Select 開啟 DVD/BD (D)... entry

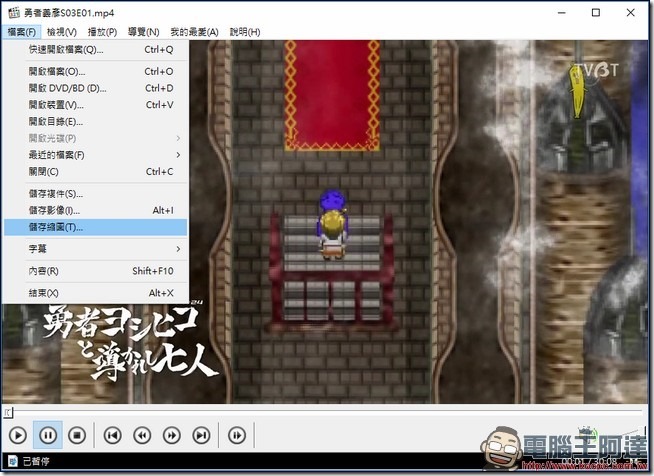pyautogui.click(x=96, y=88)
